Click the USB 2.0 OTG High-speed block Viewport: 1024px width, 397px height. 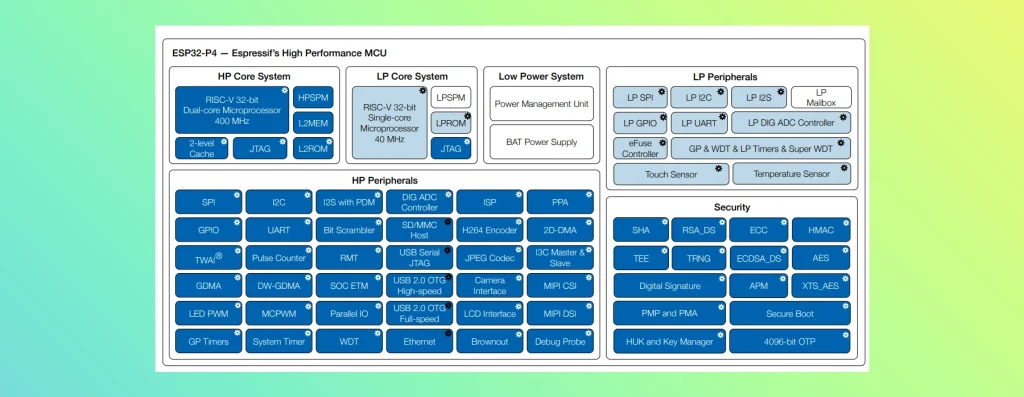click(419, 285)
